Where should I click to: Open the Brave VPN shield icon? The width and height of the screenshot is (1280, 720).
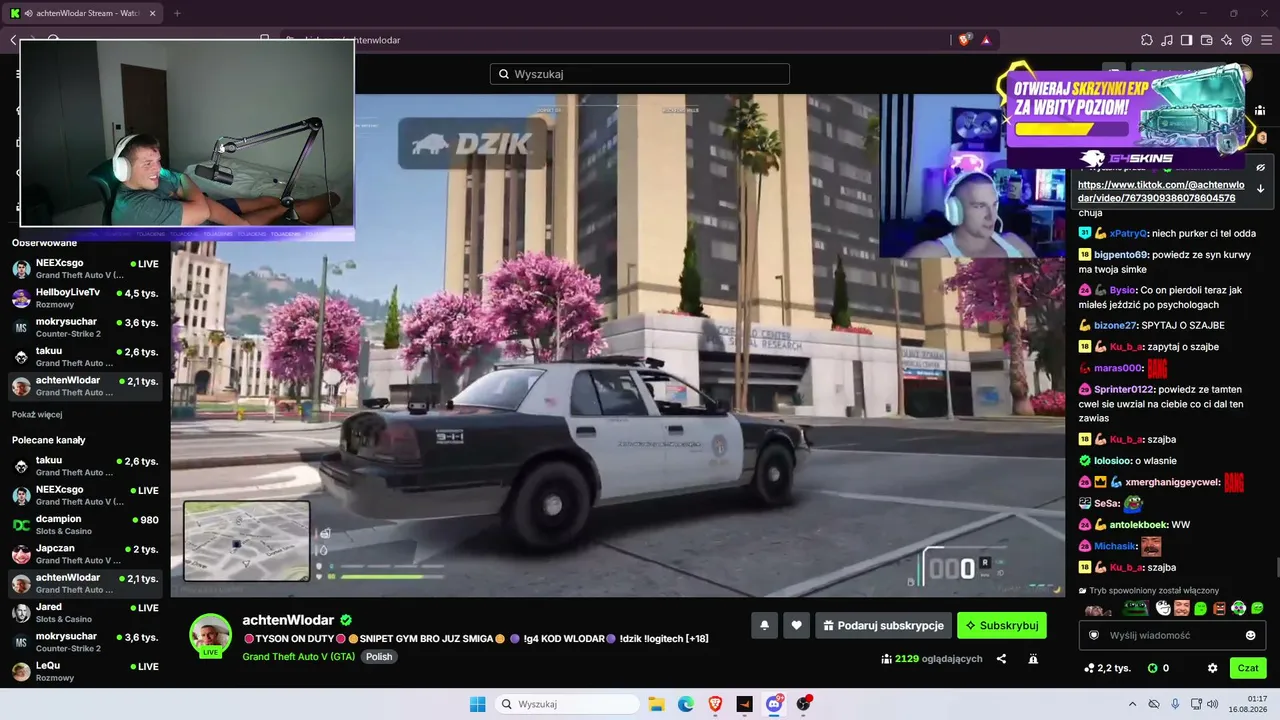click(1247, 40)
